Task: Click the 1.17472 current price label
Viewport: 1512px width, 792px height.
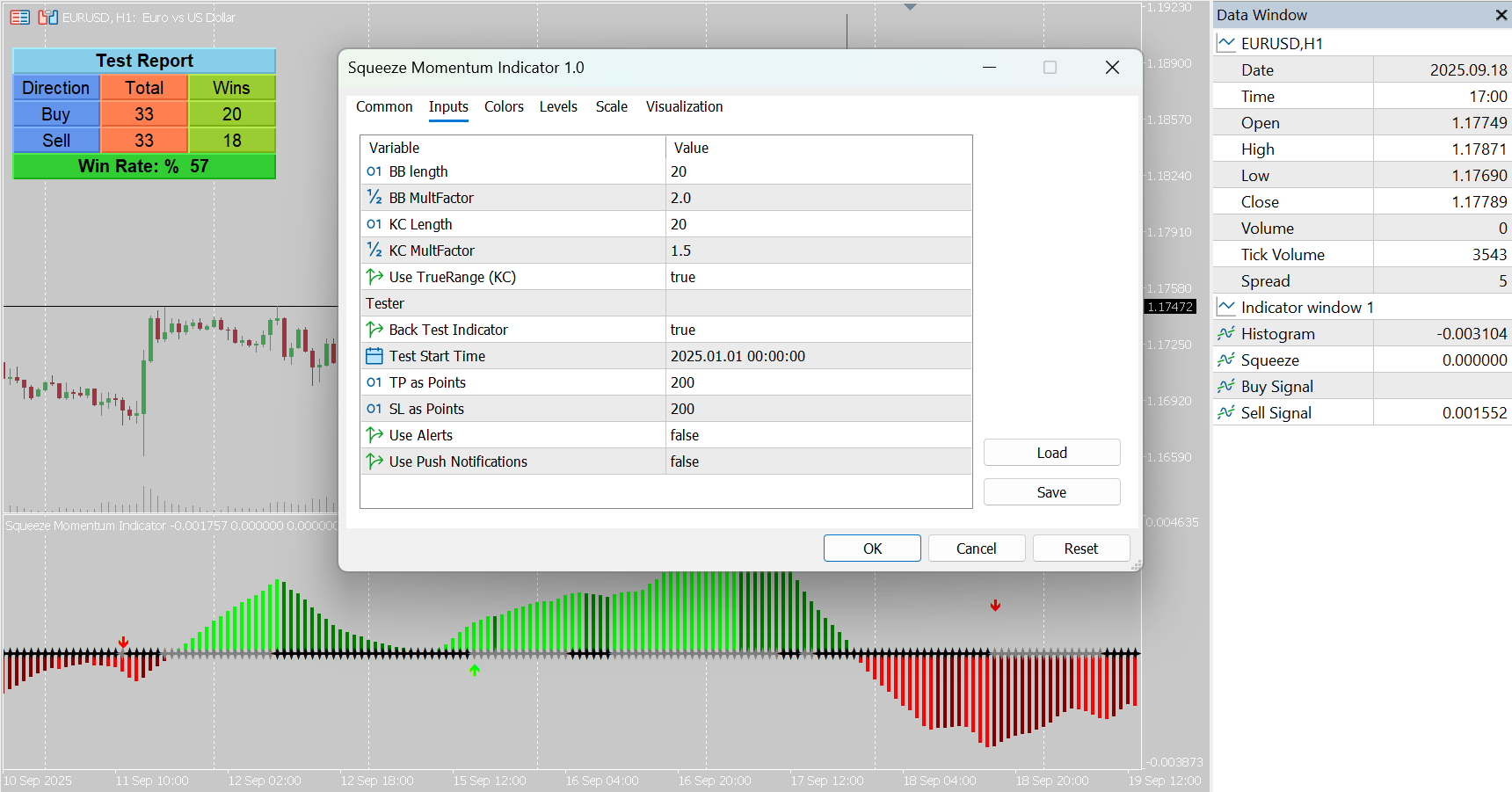Action: [1170, 307]
